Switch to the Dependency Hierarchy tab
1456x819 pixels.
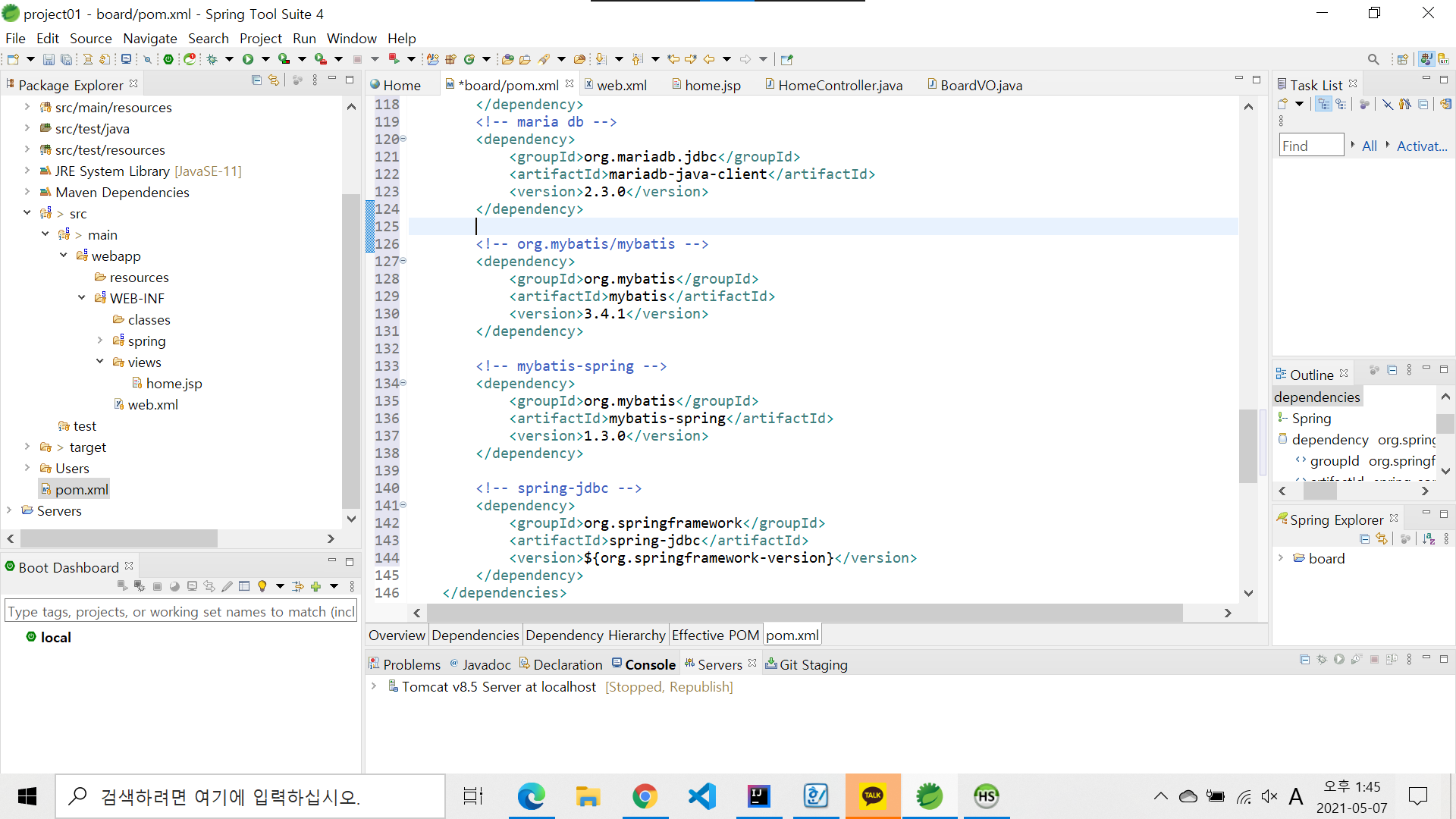click(x=595, y=635)
